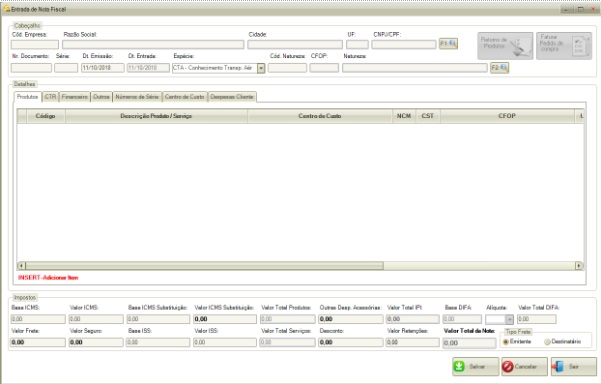Click the Dt. Entrada date field
Screen dimensions: 601x384
148,68
